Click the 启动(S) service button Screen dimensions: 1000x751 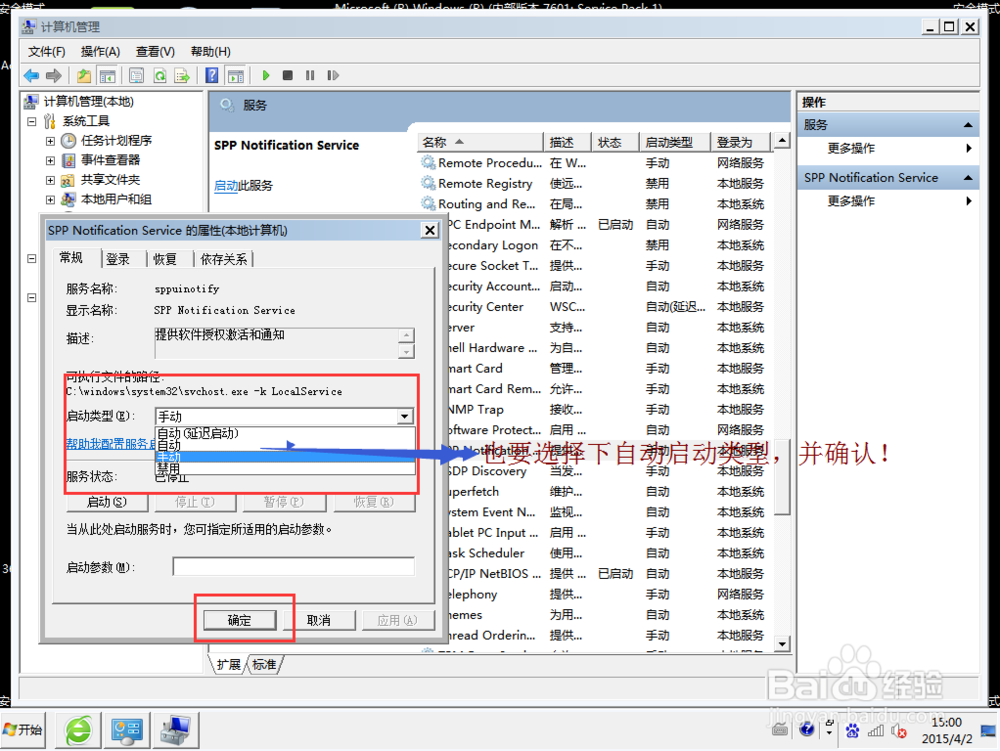click(x=107, y=502)
